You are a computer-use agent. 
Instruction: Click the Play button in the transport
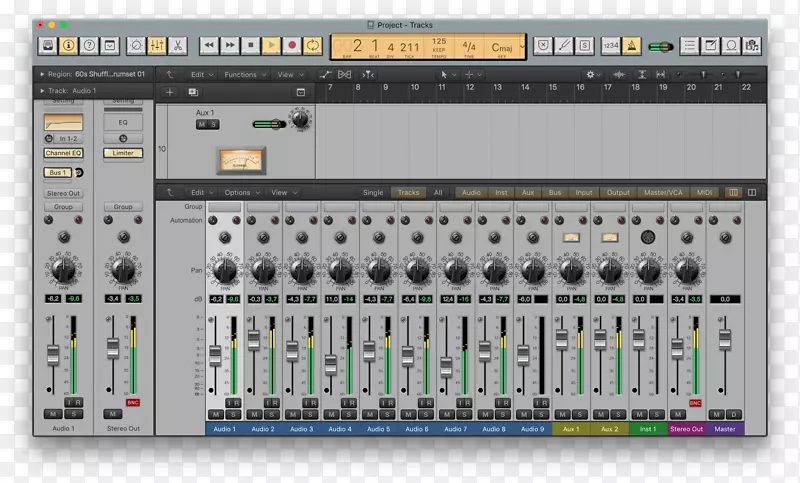coord(271,45)
